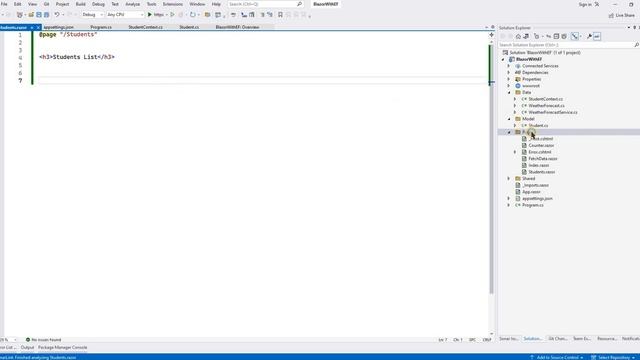Click the pending changes filter icon in Solution Explorer

click(537, 36)
